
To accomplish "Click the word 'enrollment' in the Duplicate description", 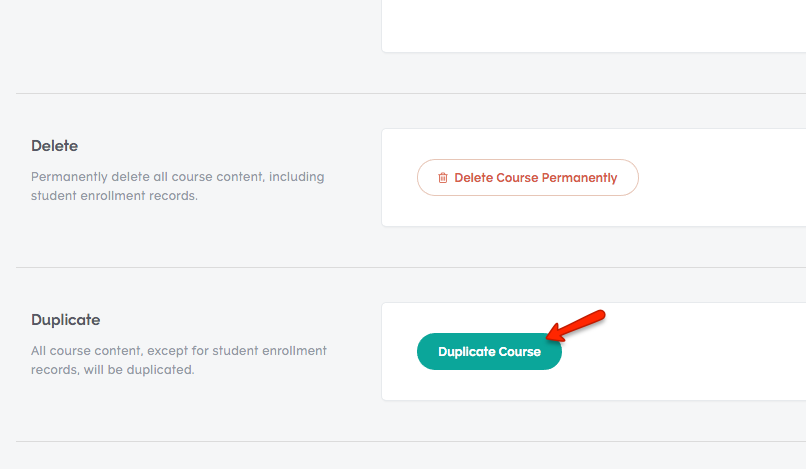I will click(x=294, y=351).
